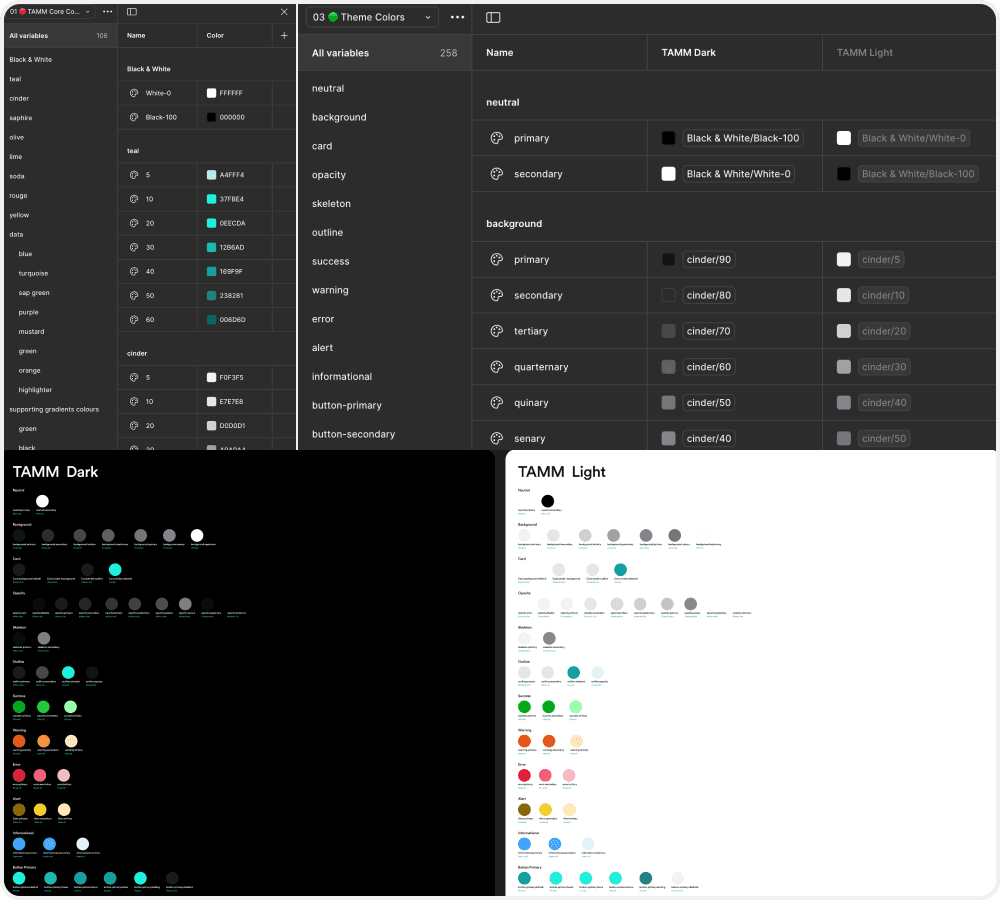Close the TAMM Core variables panel

coord(284,11)
